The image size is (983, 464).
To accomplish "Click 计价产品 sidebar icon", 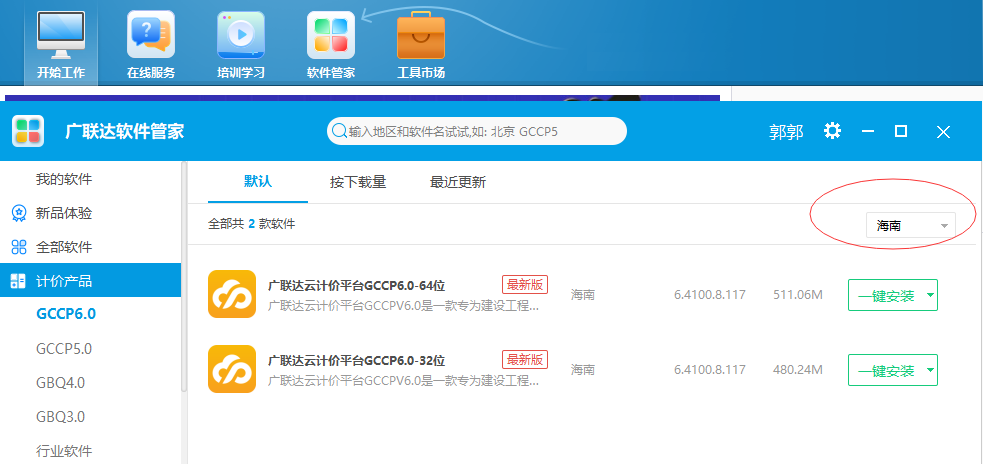I will tap(19, 280).
